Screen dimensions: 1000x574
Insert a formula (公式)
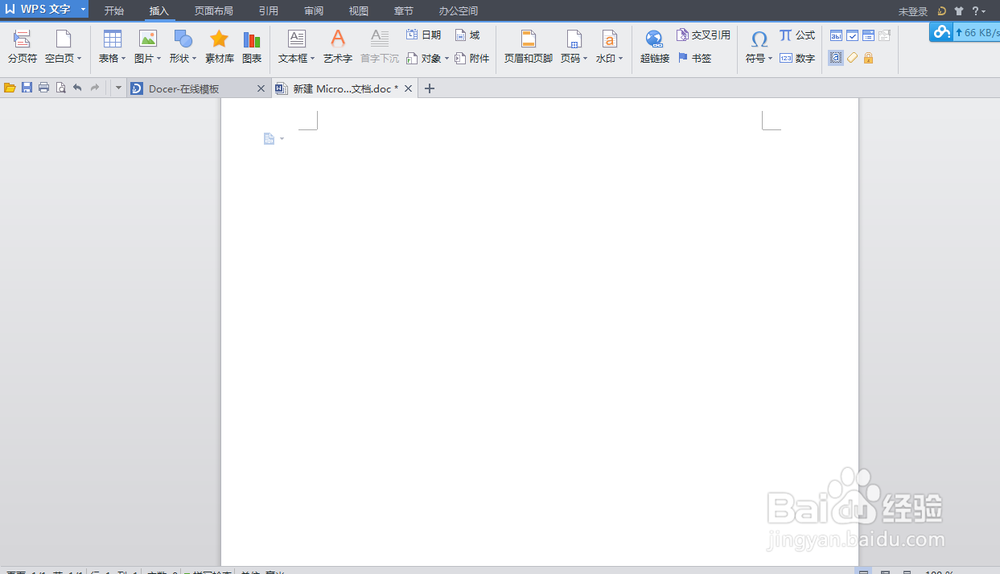797,35
